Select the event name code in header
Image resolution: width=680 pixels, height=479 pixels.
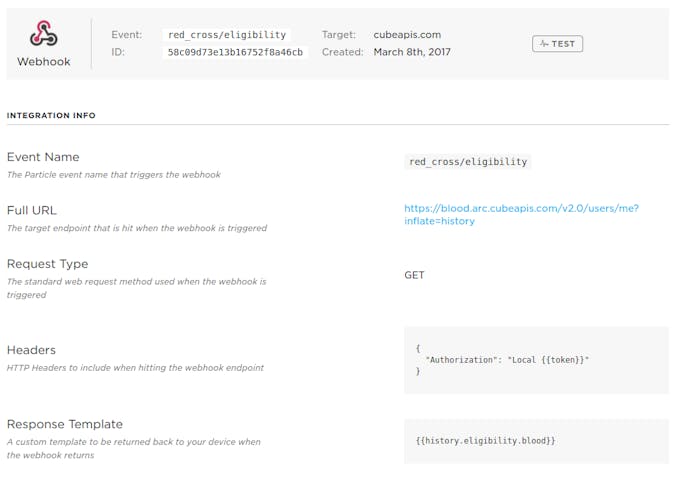227,35
